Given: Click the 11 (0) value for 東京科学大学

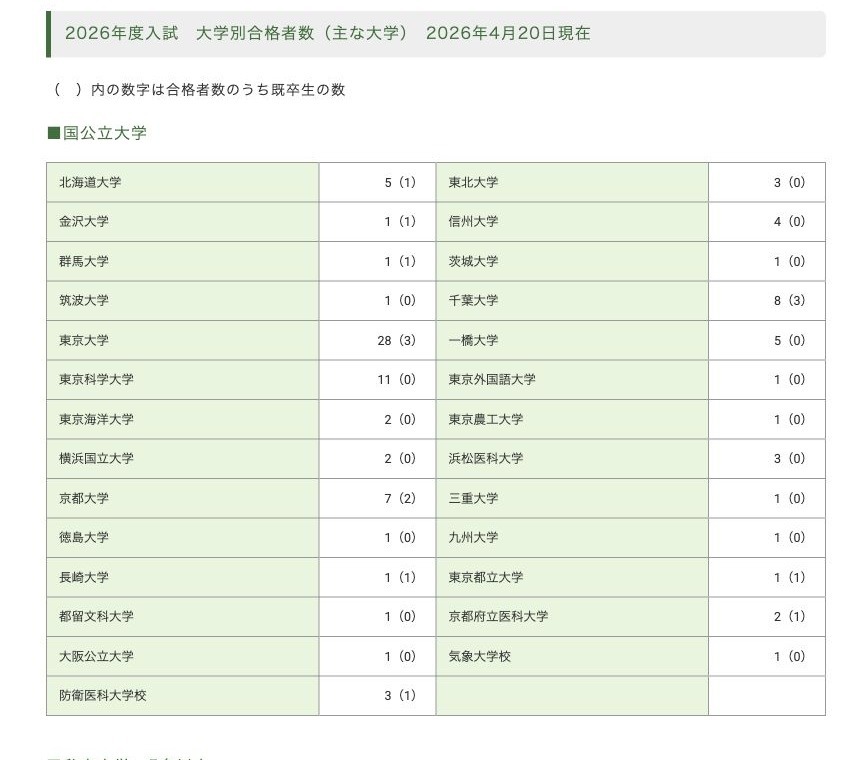Looking at the screenshot, I should [x=397, y=379].
